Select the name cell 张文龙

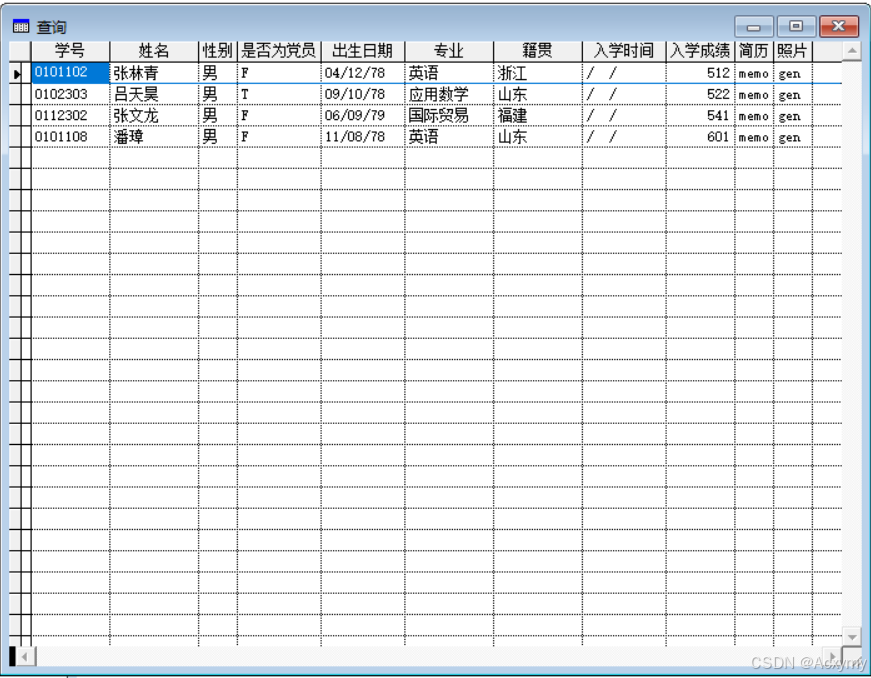click(x=154, y=115)
